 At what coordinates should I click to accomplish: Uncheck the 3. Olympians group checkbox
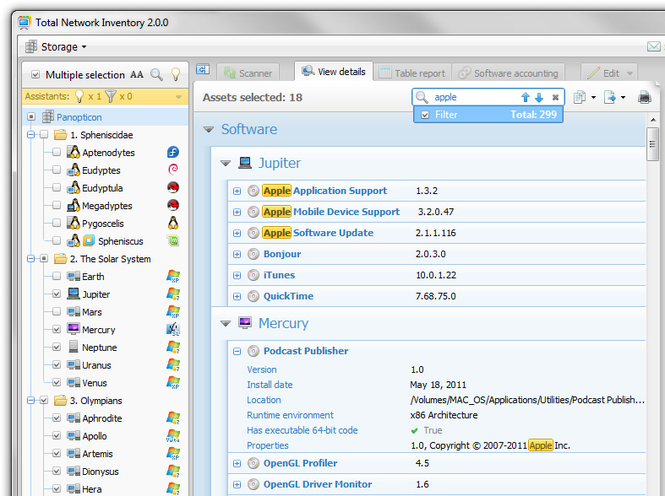(44, 400)
